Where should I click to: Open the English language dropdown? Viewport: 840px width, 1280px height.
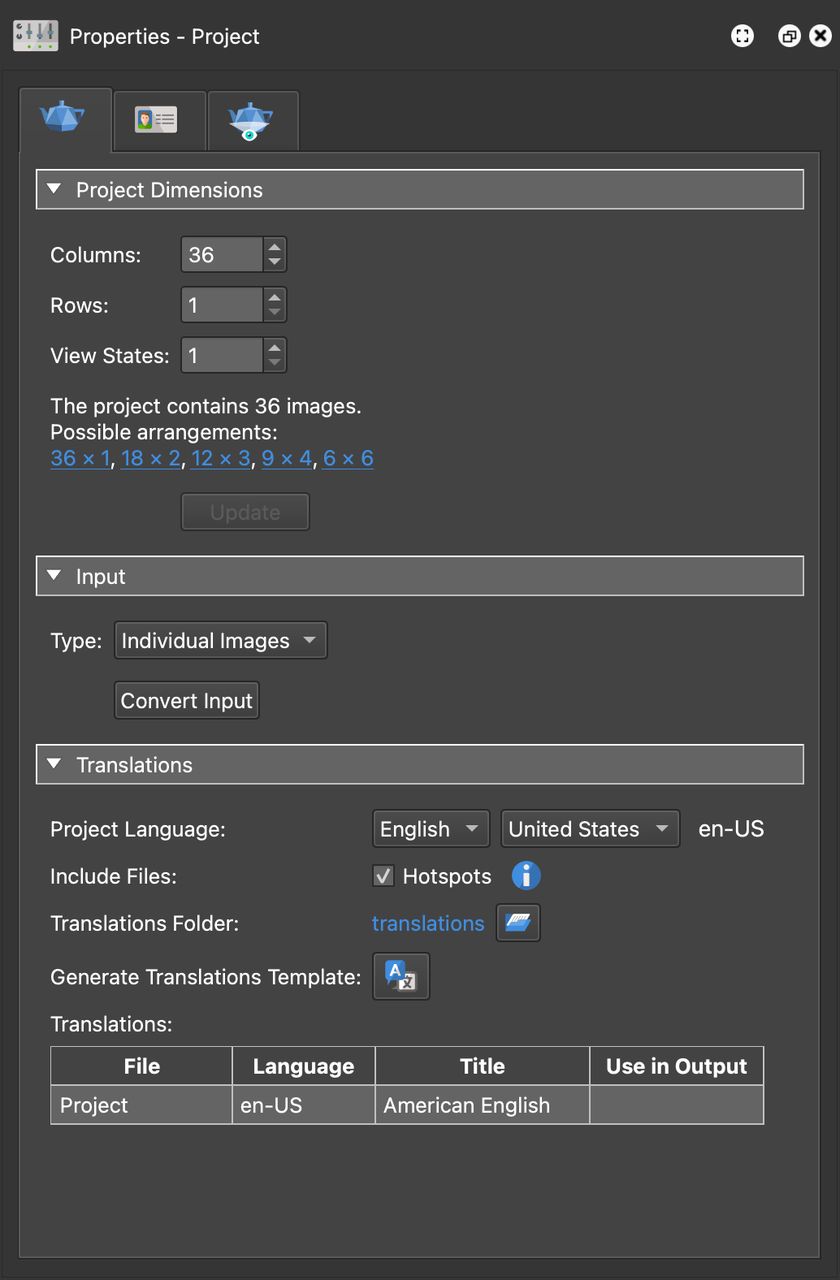430,828
